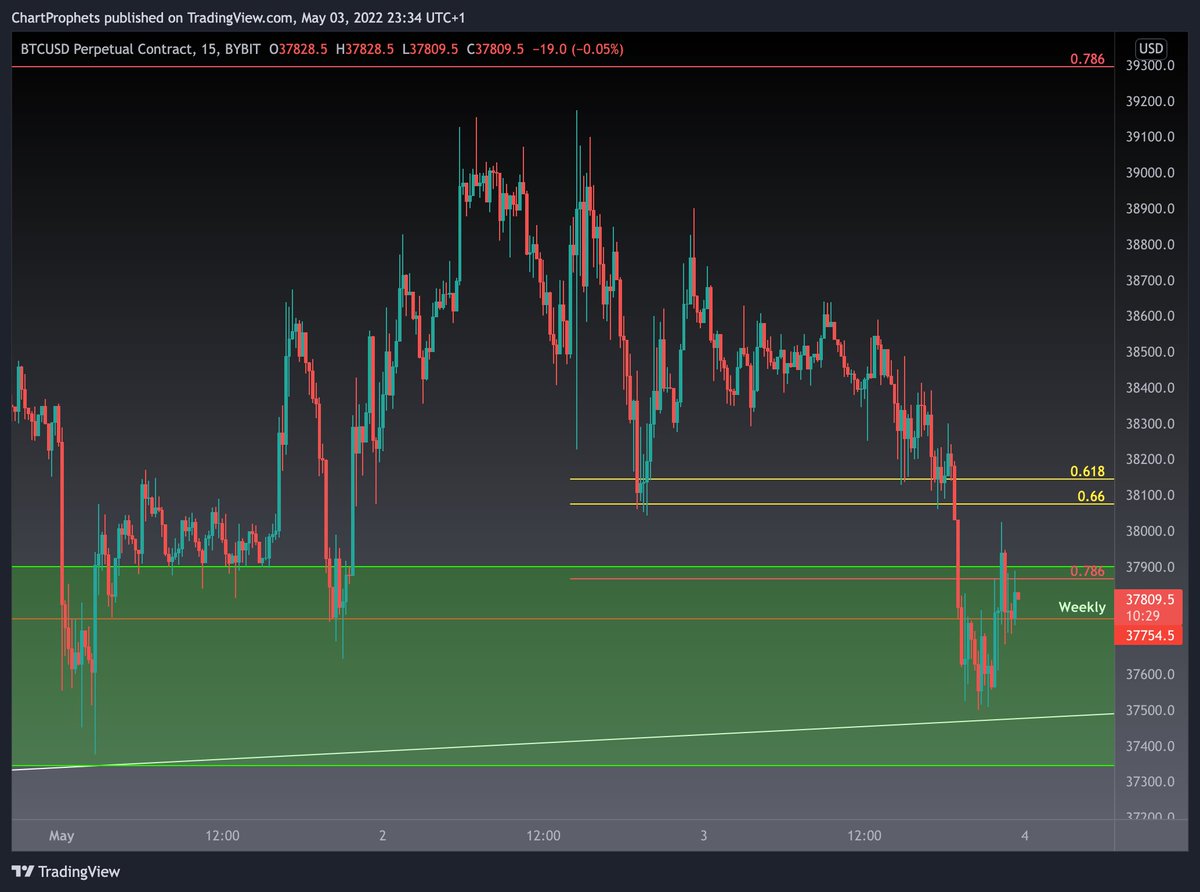Click the day 4 label on time axis
Screen dimensions: 1200x892
coord(1025,836)
